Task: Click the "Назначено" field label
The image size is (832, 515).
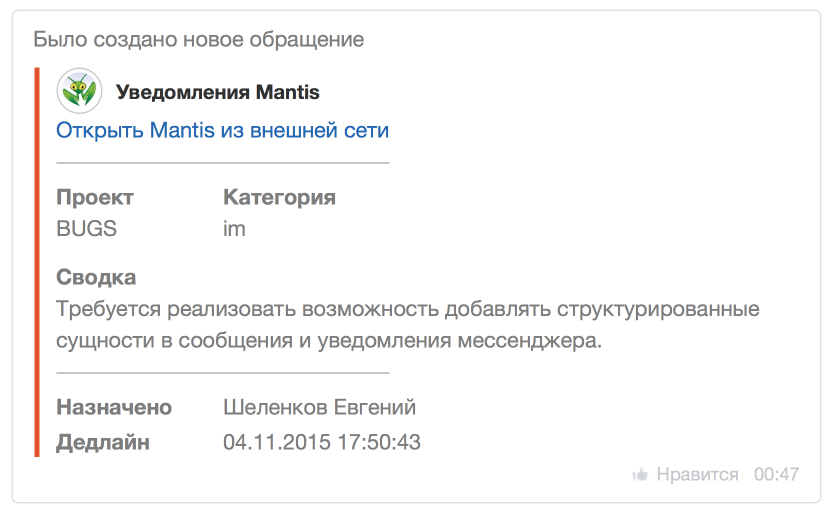Action: (x=114, y=407)
